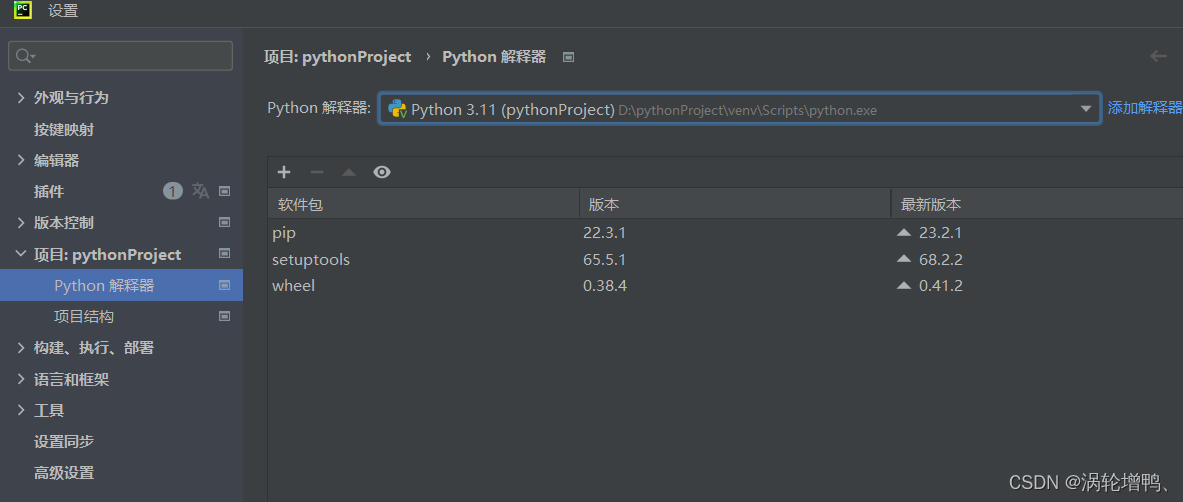Expand the 构建、执行、部署 section
The width and height of the screenshot is (1183, 502).
(x=21, y=347)
